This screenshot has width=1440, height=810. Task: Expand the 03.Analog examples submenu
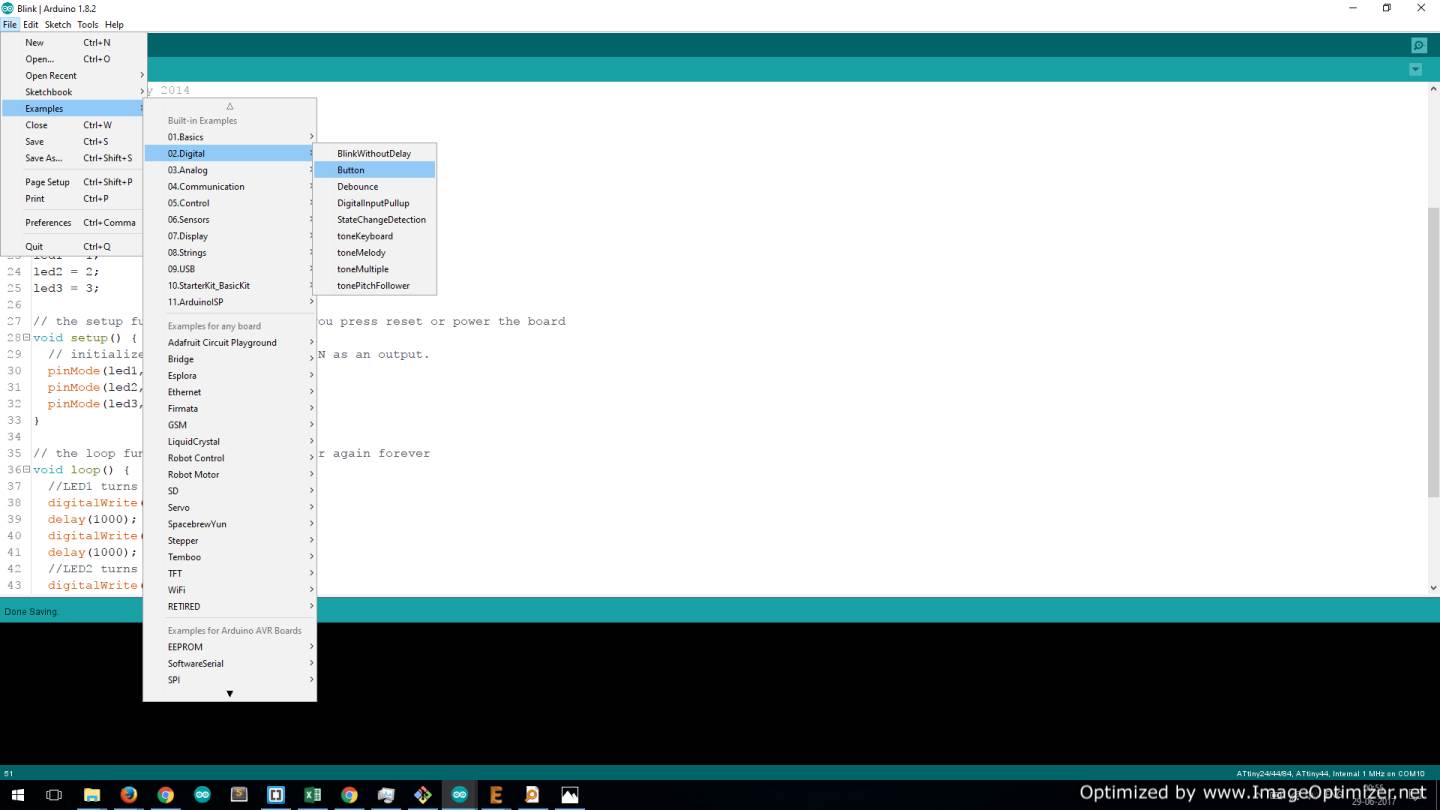coord(230,170)
